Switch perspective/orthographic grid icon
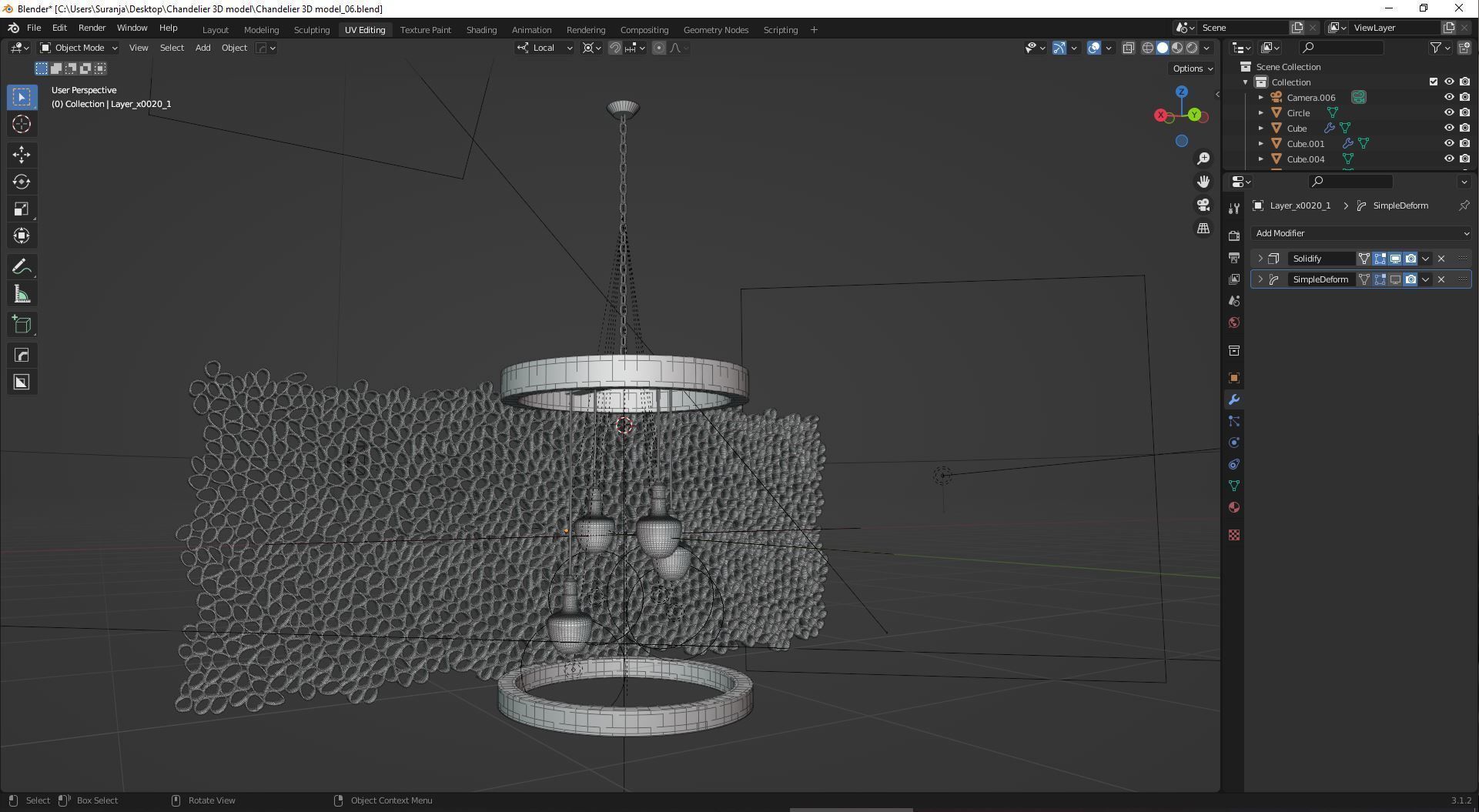The height and width of the screenshot is (812, 1479). [1203, 229]
